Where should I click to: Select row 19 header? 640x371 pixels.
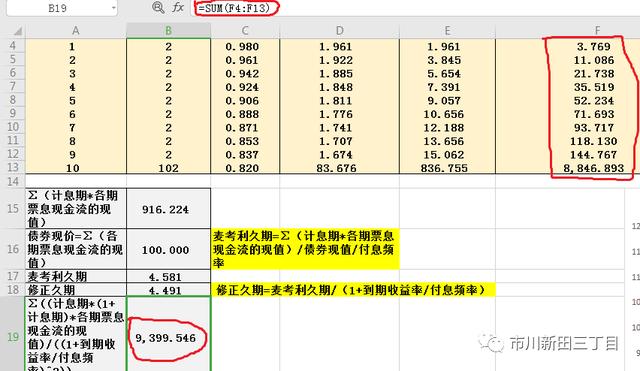[13, 337]
